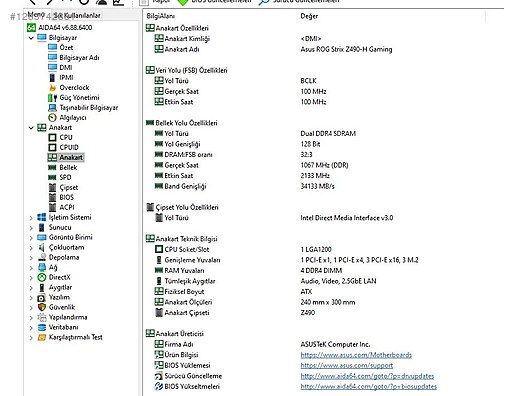
Task: Open the BIOS entry icon
Action: pyautogui.click(x=52, y=197)
